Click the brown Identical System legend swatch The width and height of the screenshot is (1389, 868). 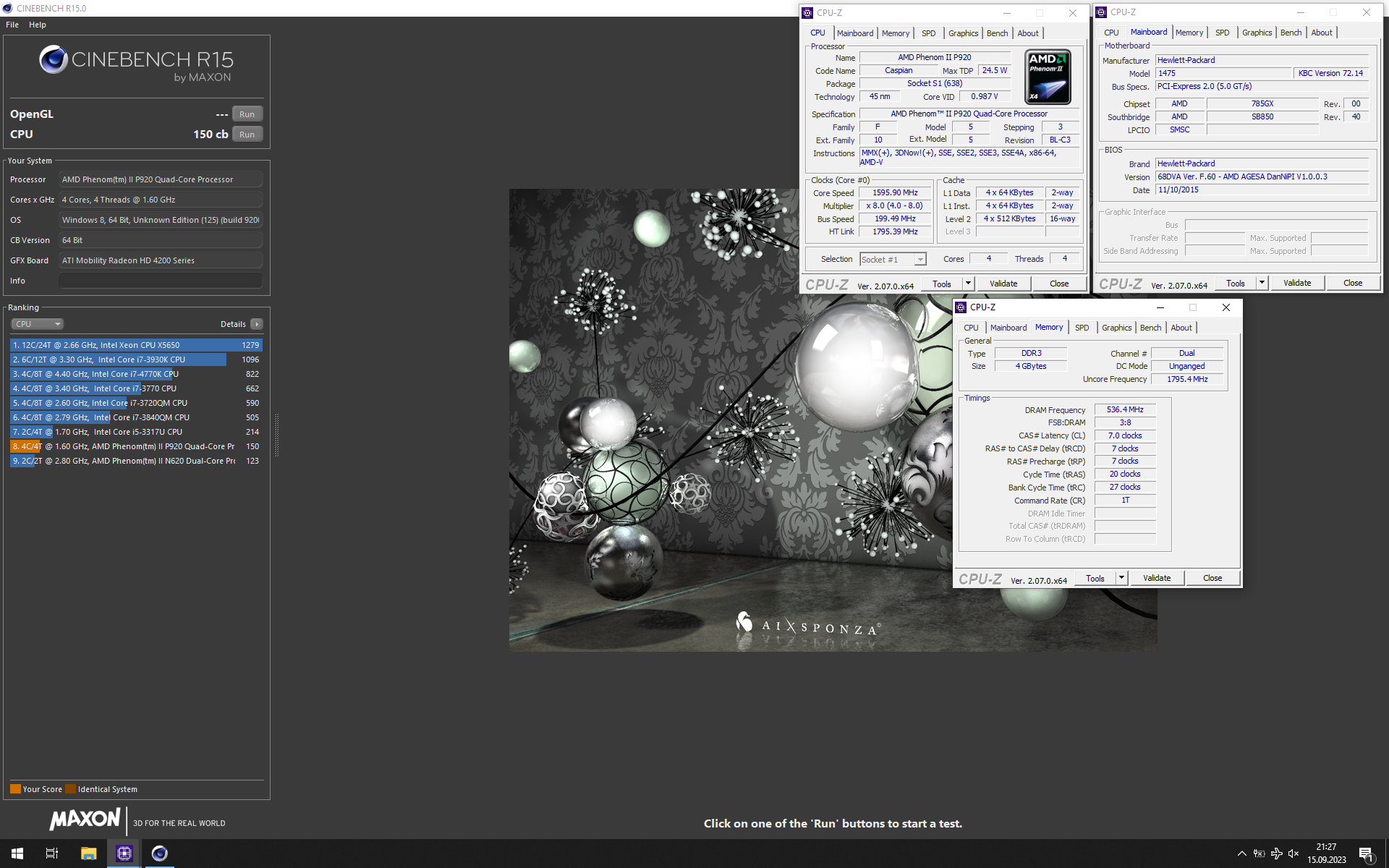point(70,789)
